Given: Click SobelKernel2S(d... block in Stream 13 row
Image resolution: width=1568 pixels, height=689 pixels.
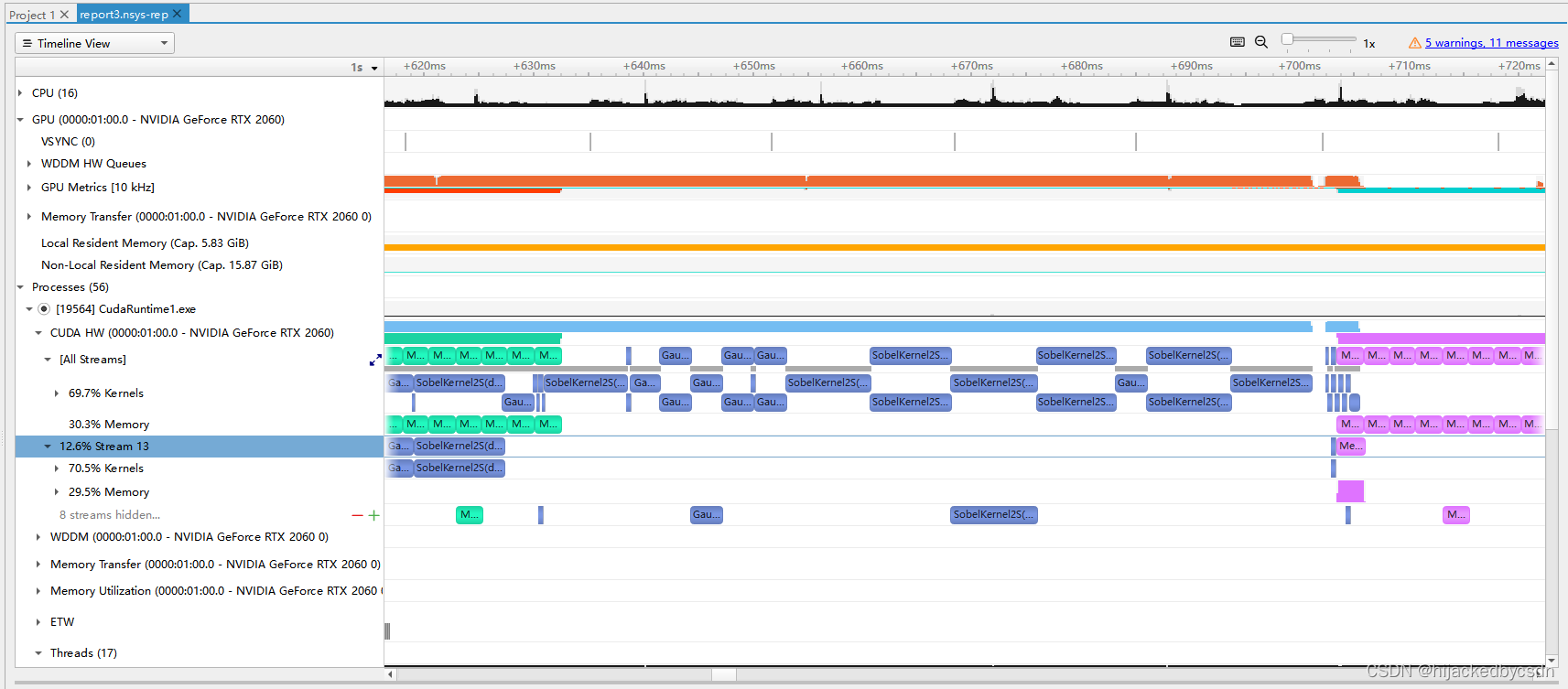Looking at the screenshot, I should [460, 447].
